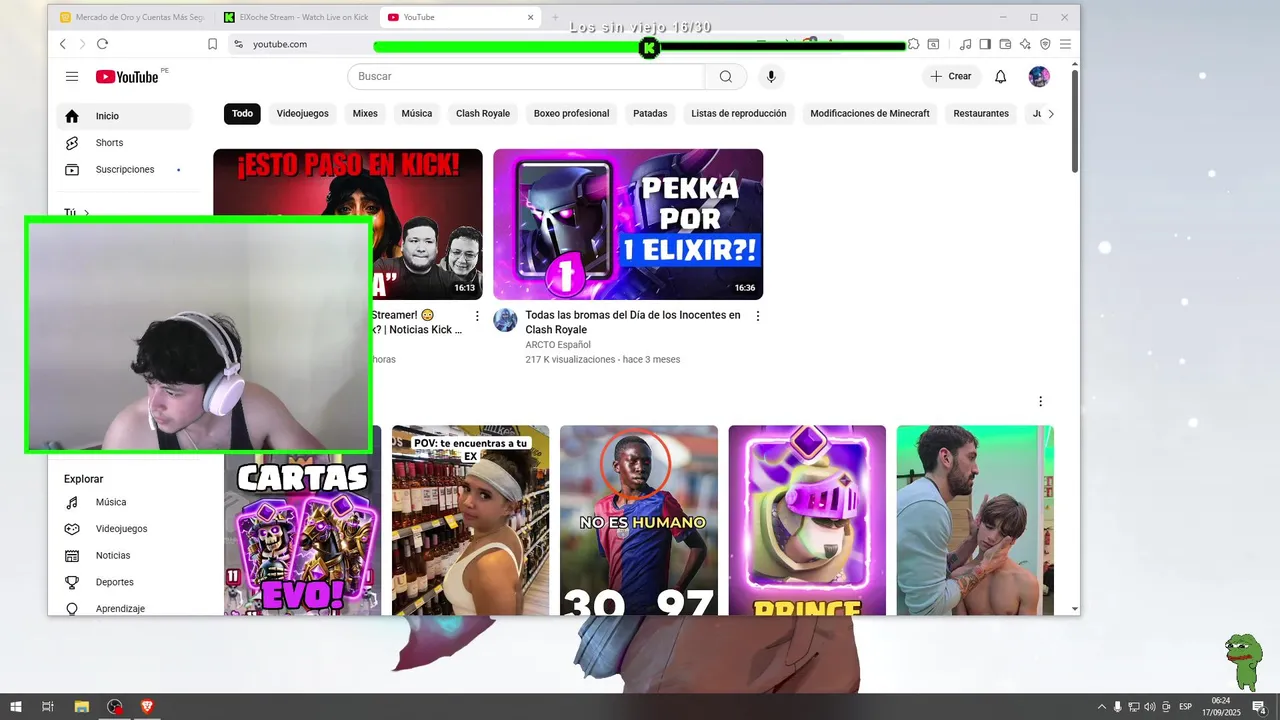Switch to ElXoche Stream Kick tab
The height and width of the screenshot is (720, 1280).
(x=296, y=17)
